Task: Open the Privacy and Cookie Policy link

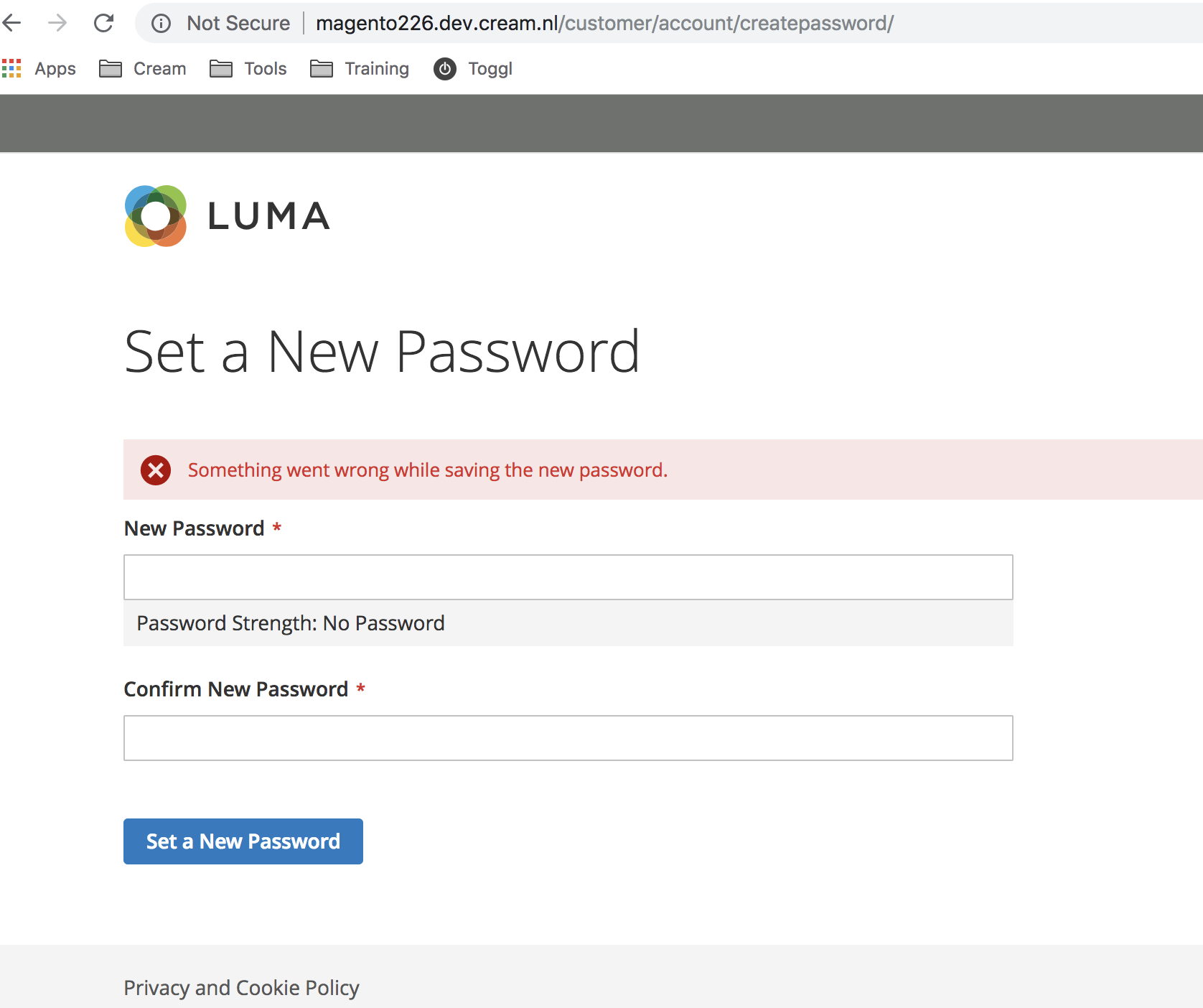Action: pyautogui.click(x=241, y=988)
